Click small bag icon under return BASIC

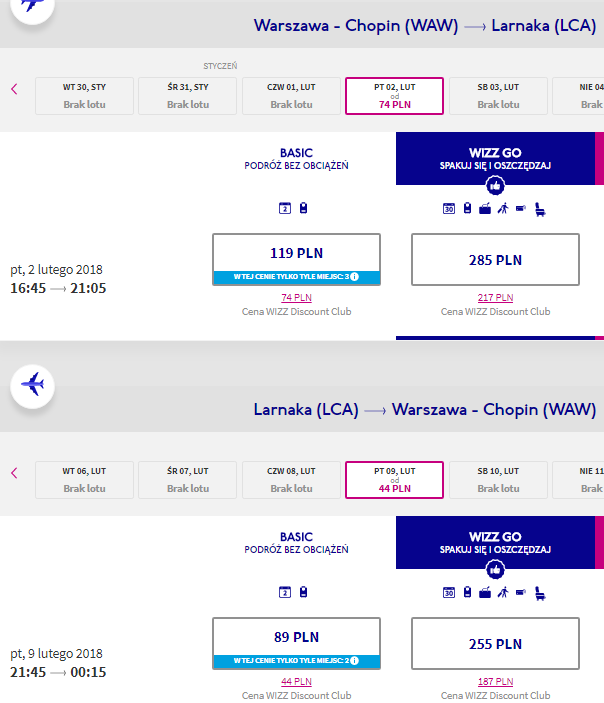pos(304,592)
